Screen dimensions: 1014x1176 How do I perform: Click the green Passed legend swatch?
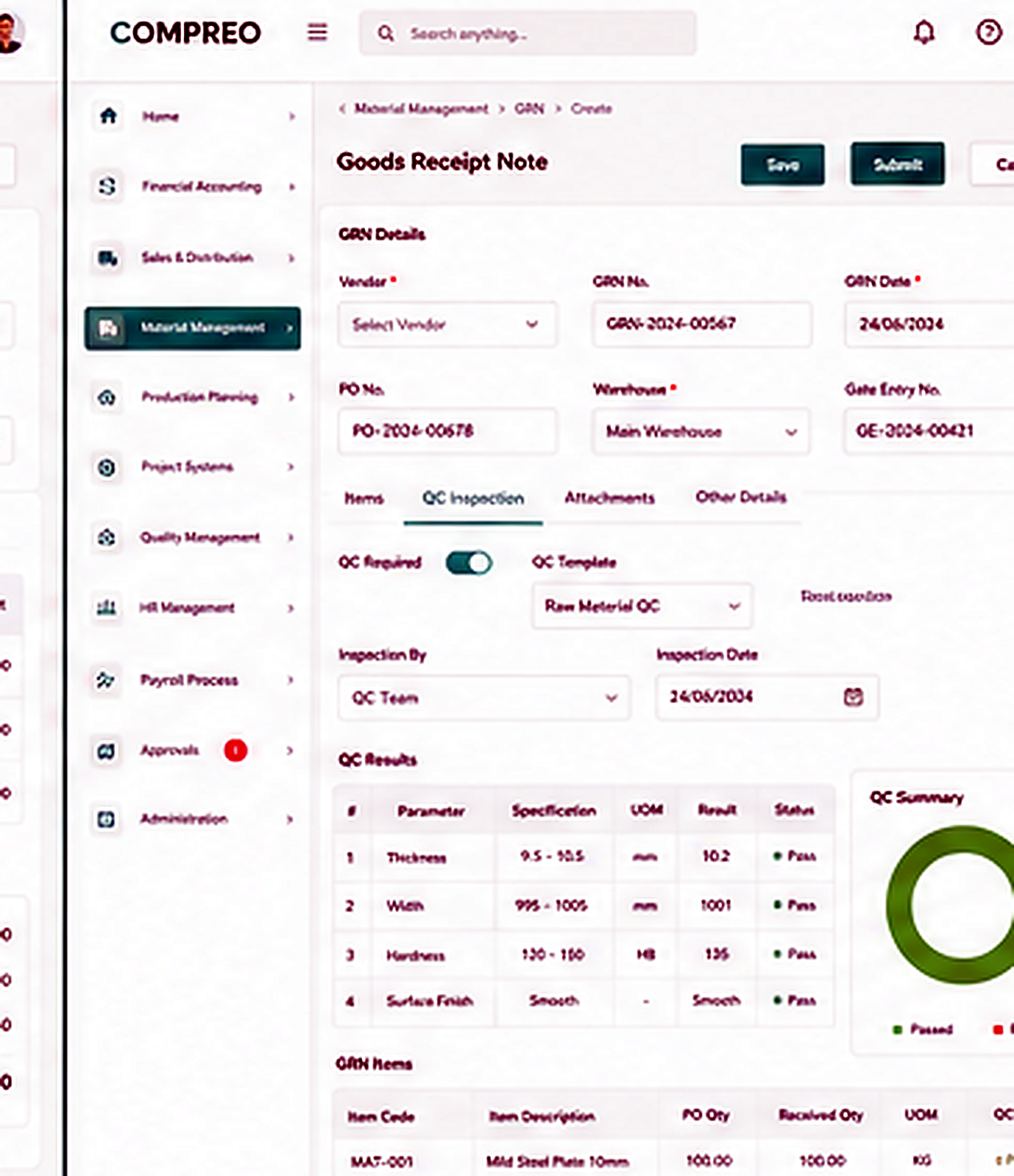point(898,1029)
